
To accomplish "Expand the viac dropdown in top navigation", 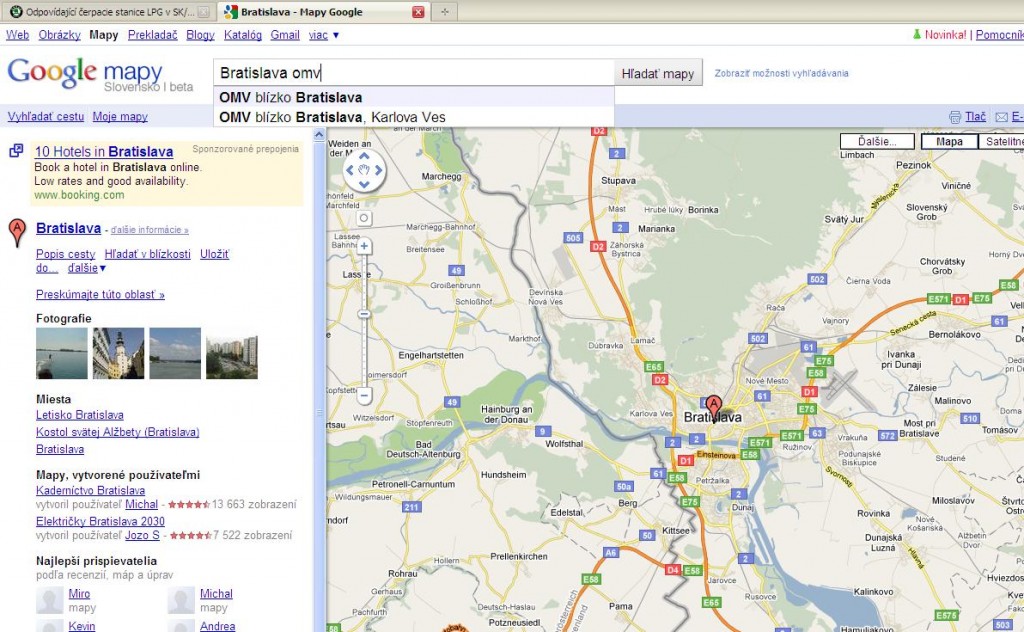I will tap(324, 35).
